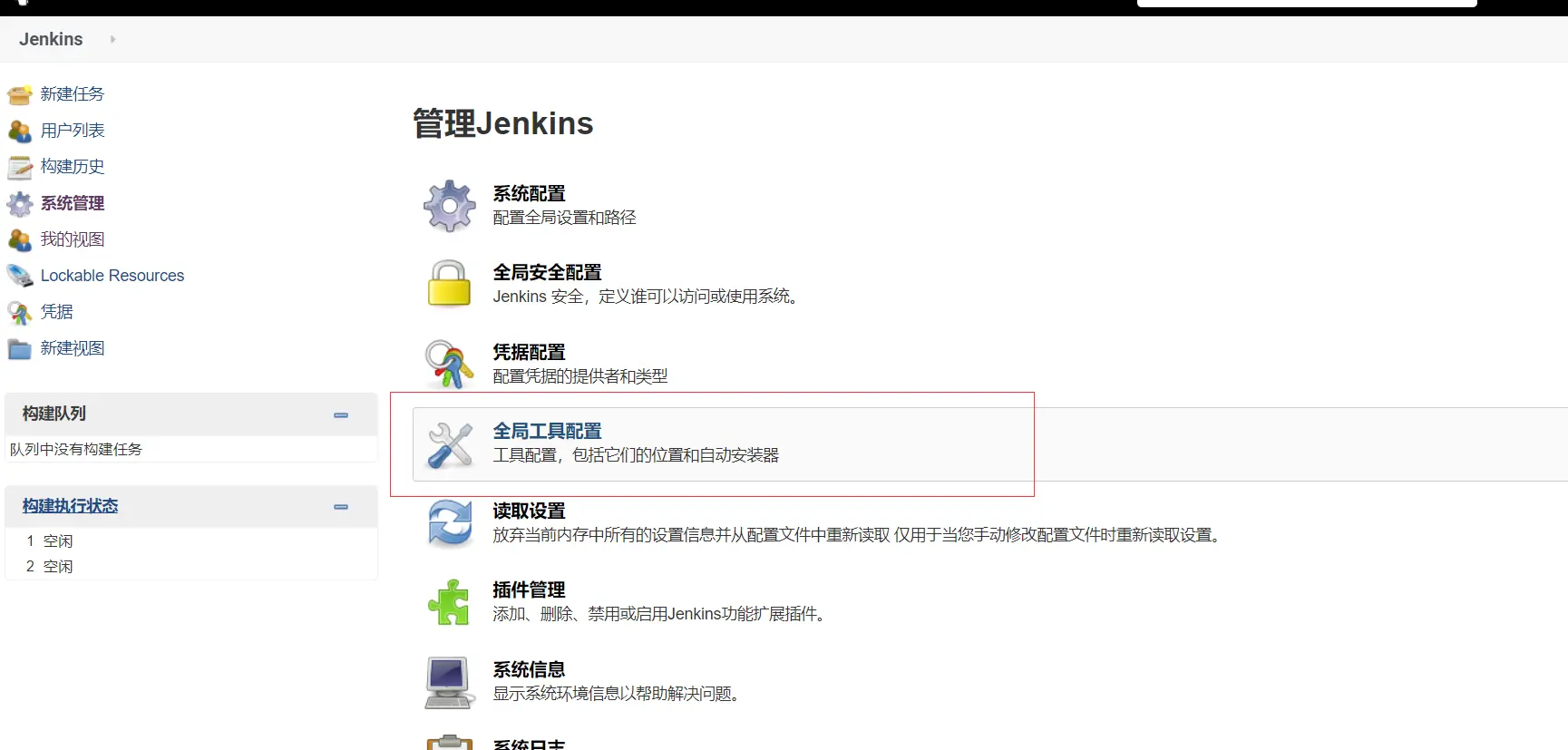Click description 配置凭据的提供者和类型

click(580, 375)
